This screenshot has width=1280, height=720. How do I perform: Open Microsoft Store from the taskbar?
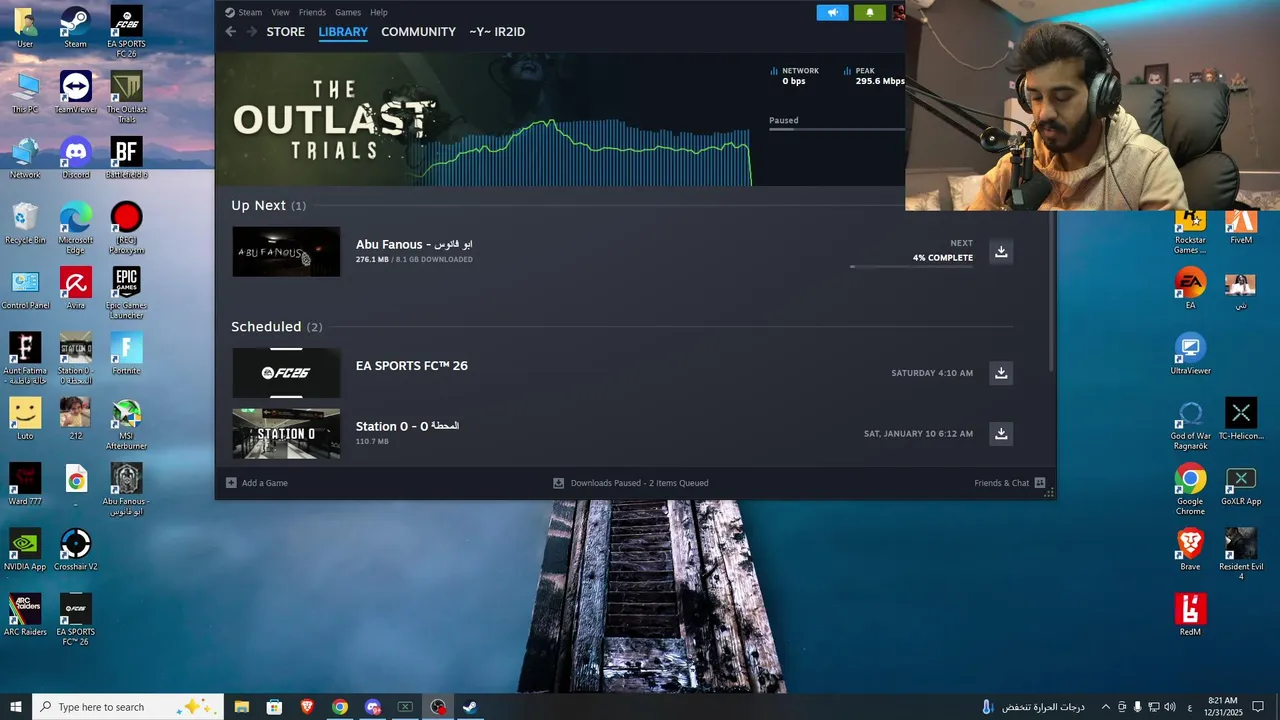tap(274, 707)
